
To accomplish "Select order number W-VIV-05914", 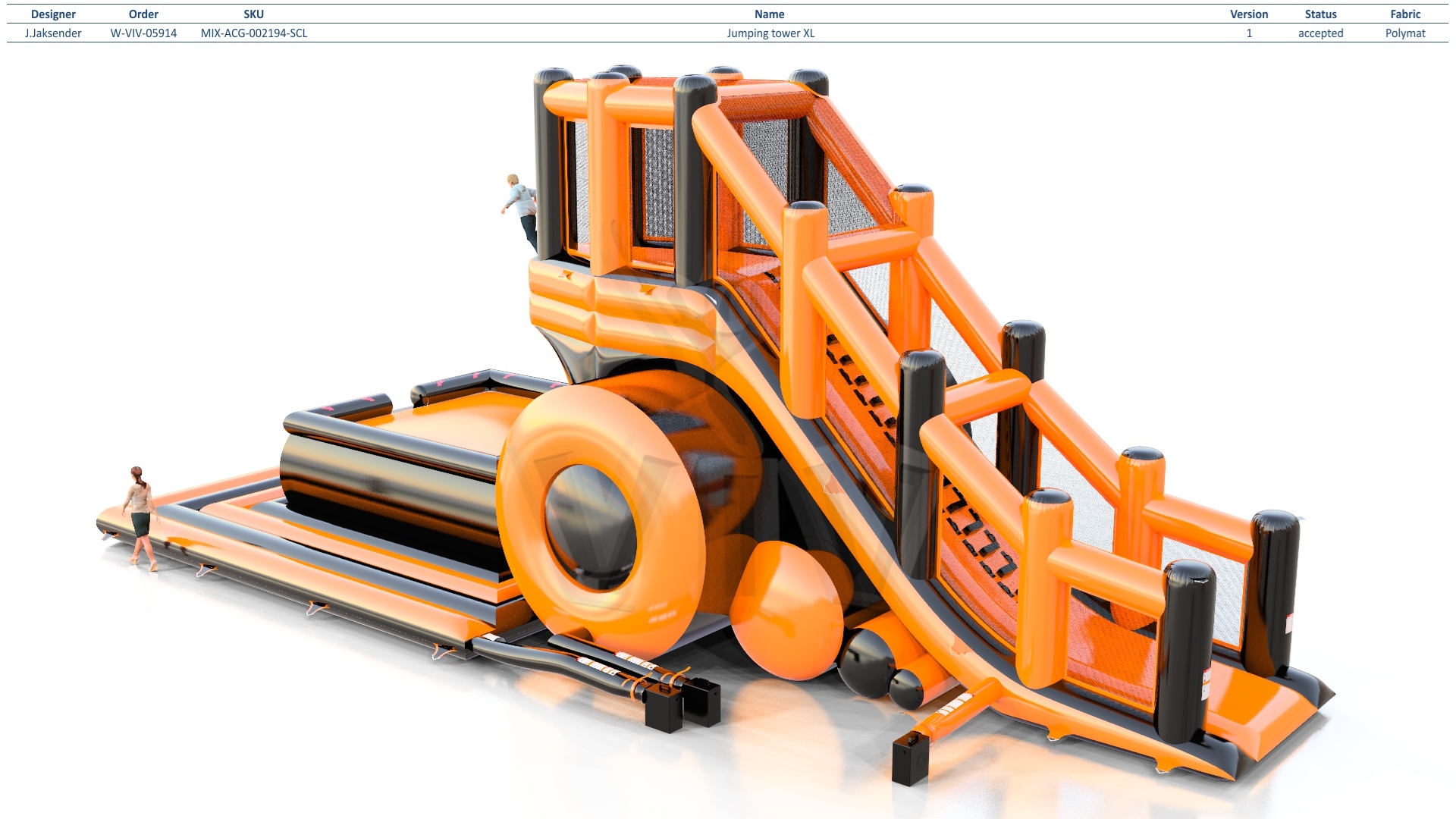I will click(143, 33).
